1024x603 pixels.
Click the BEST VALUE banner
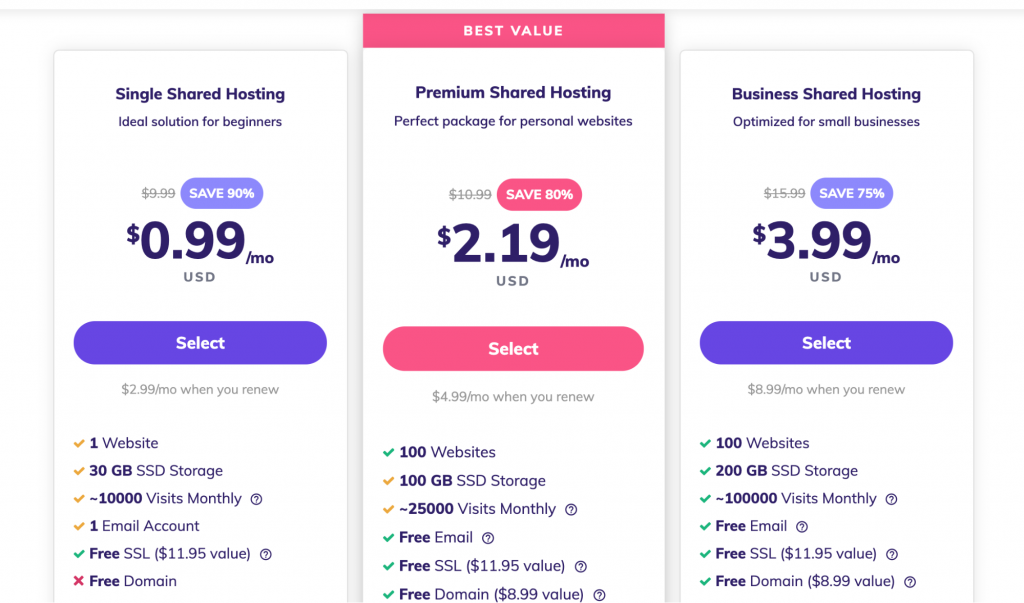pyautogui.click(x=513, y=31)
